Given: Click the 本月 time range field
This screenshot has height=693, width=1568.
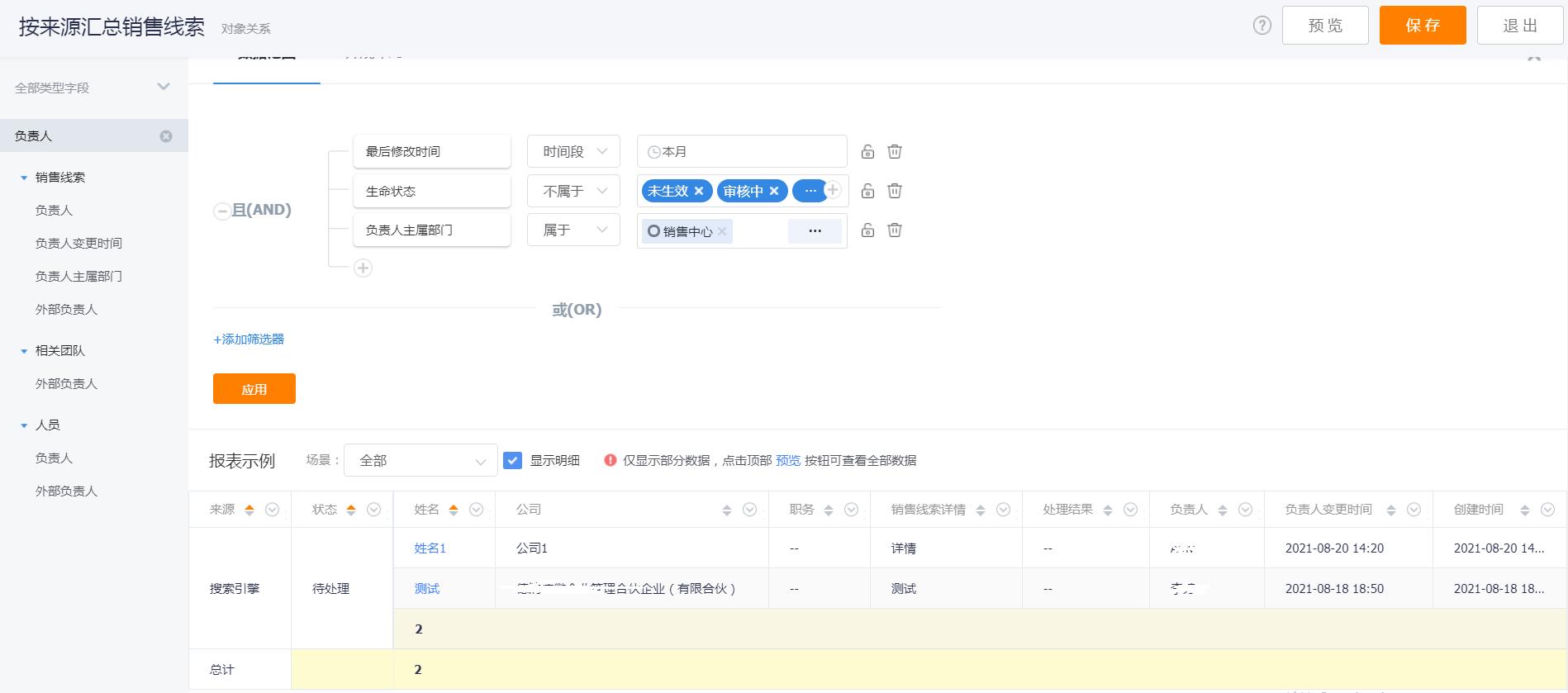Looking at the screenshot, I should point(741,152).
